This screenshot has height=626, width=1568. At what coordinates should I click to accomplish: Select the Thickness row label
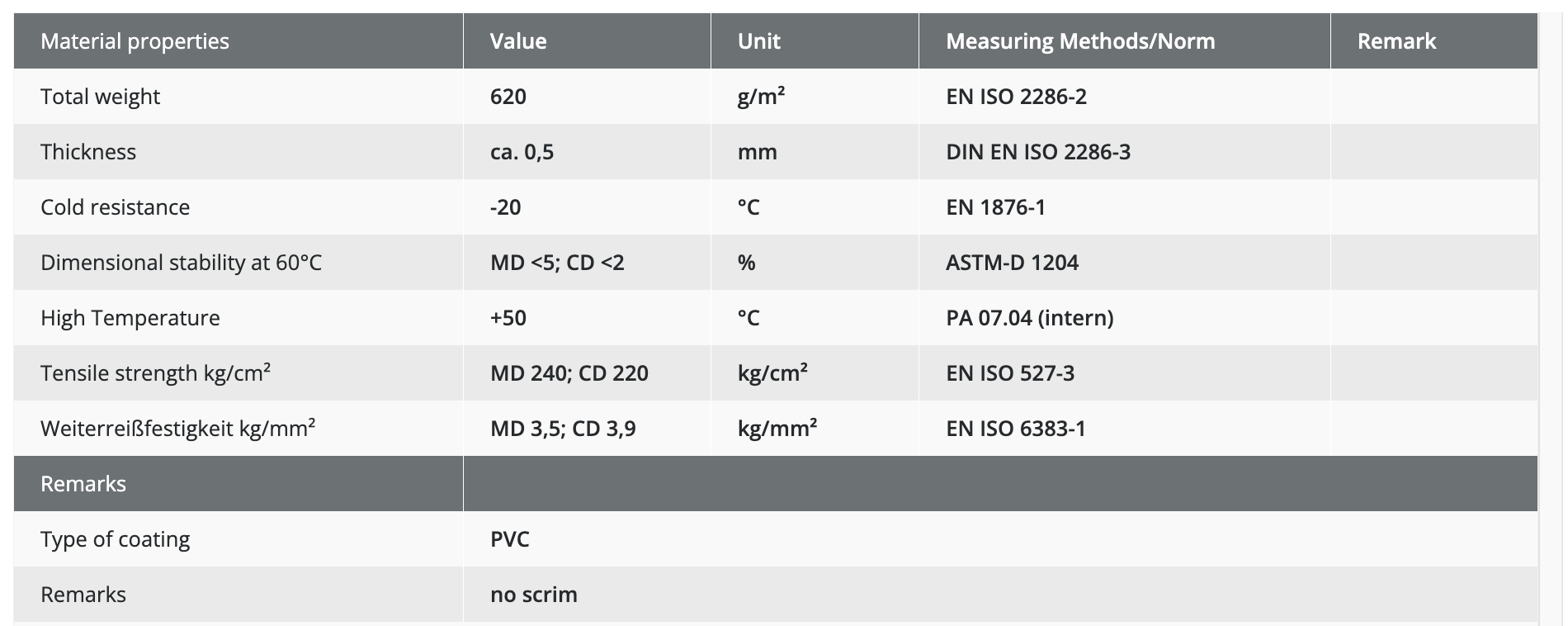[x=88, y=152]
